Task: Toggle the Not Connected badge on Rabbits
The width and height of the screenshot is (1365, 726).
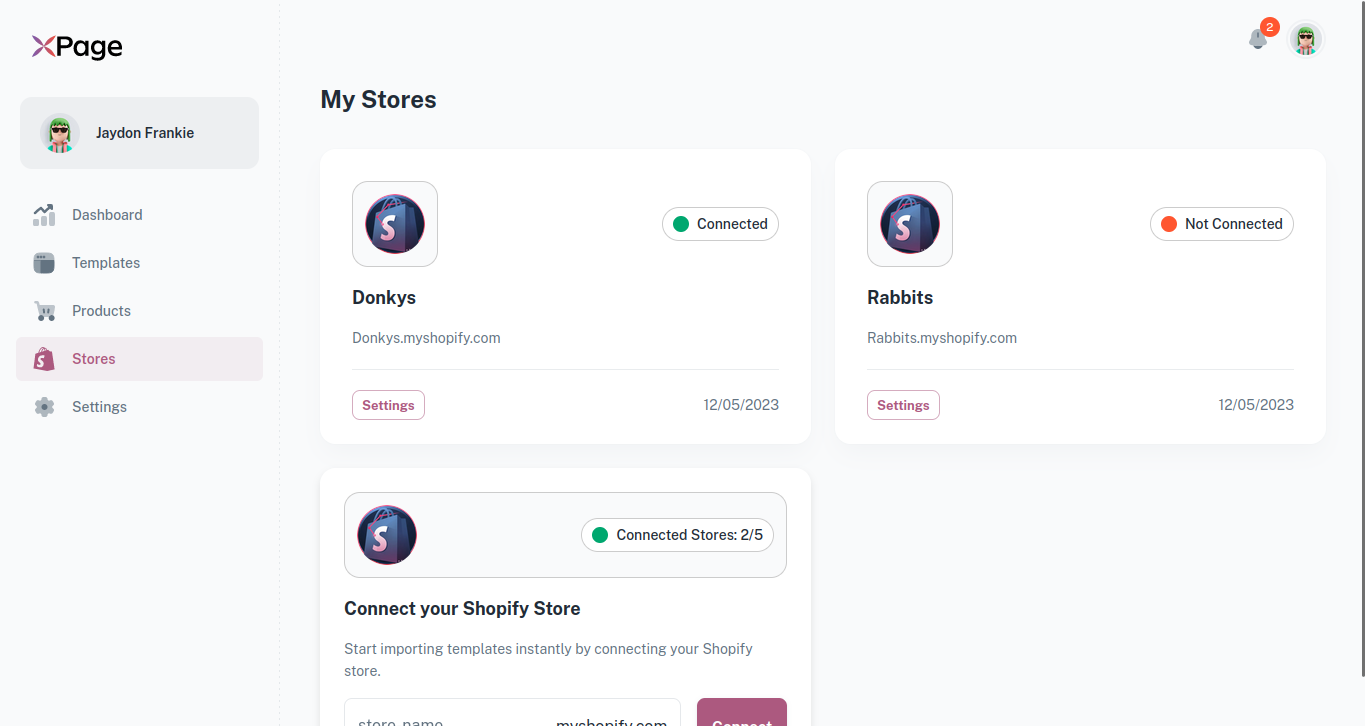Action: coord(1221,223)
